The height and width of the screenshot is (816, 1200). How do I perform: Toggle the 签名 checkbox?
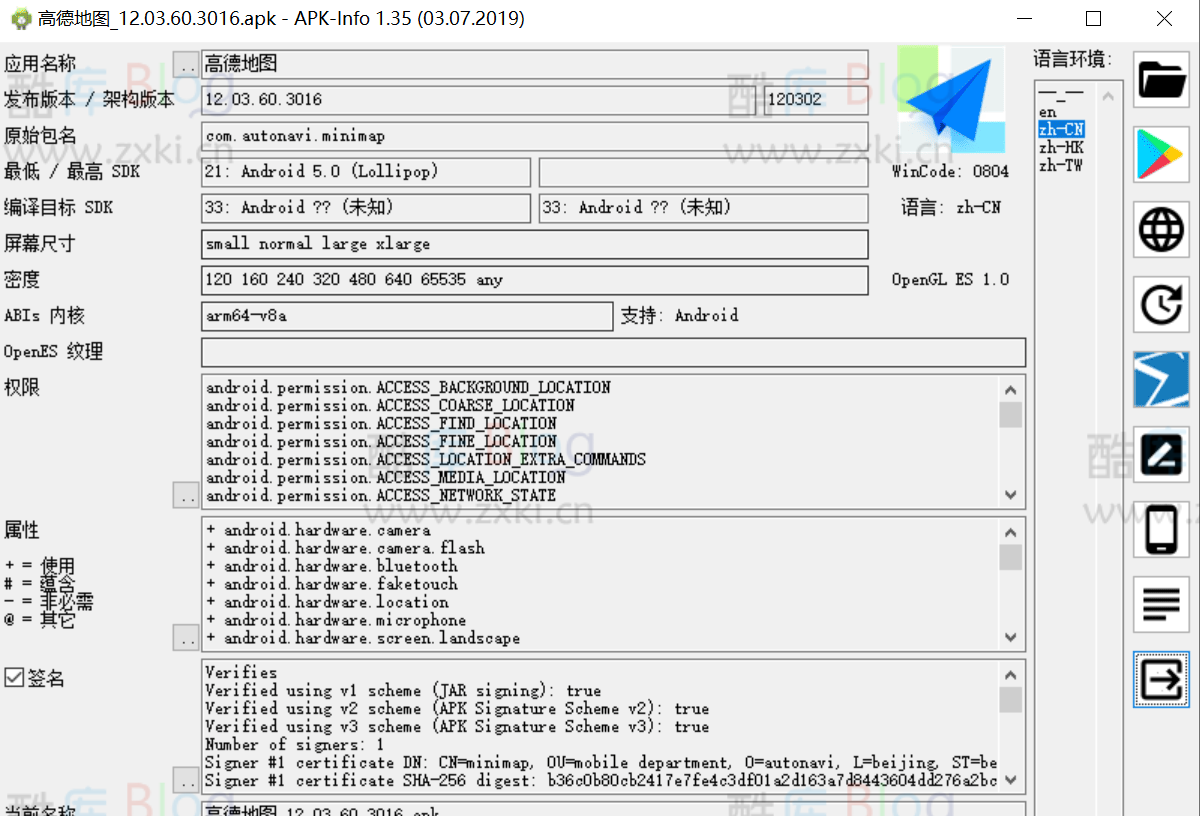(14, 678)
